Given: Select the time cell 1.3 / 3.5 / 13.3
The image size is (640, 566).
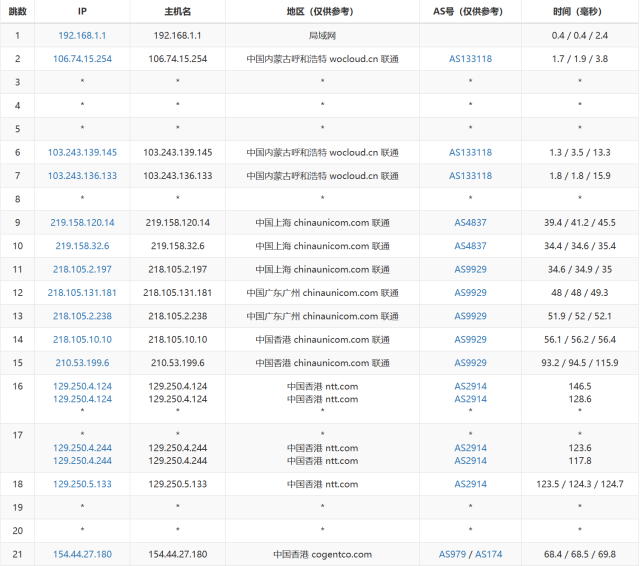Looking at the screenshot, I should [x=580, y=153].
